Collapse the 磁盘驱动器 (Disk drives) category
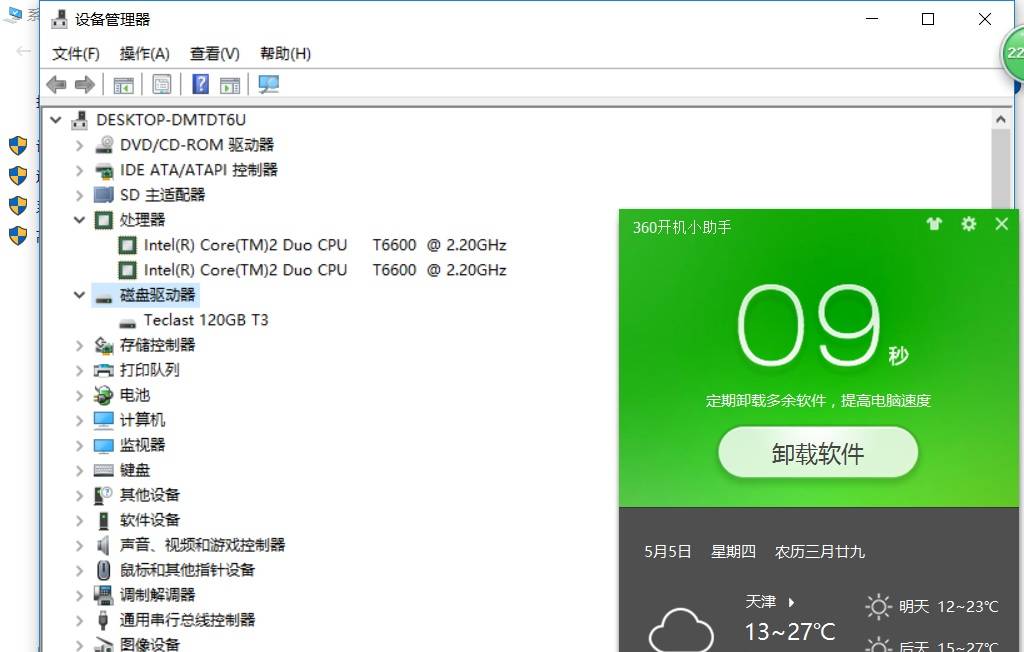Image resolution: width=1024 pixels, height=652 pixels. click(x=79, y=295)
